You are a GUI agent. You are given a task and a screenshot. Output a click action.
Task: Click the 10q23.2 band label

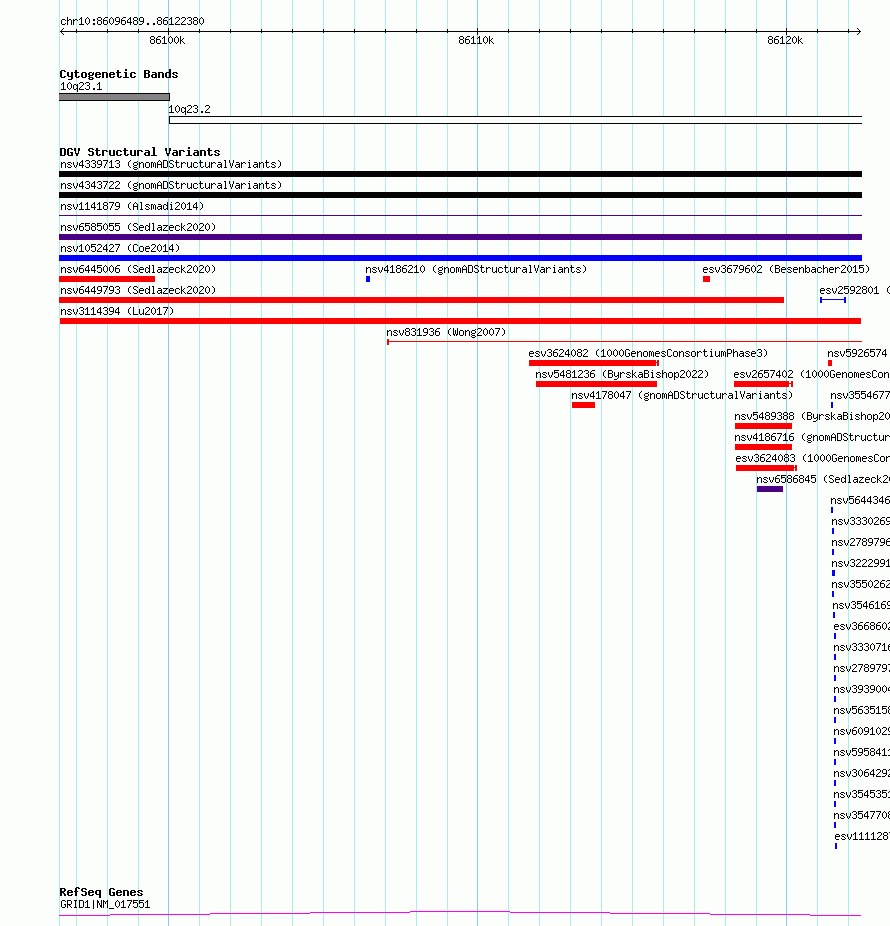pos(190,109)
